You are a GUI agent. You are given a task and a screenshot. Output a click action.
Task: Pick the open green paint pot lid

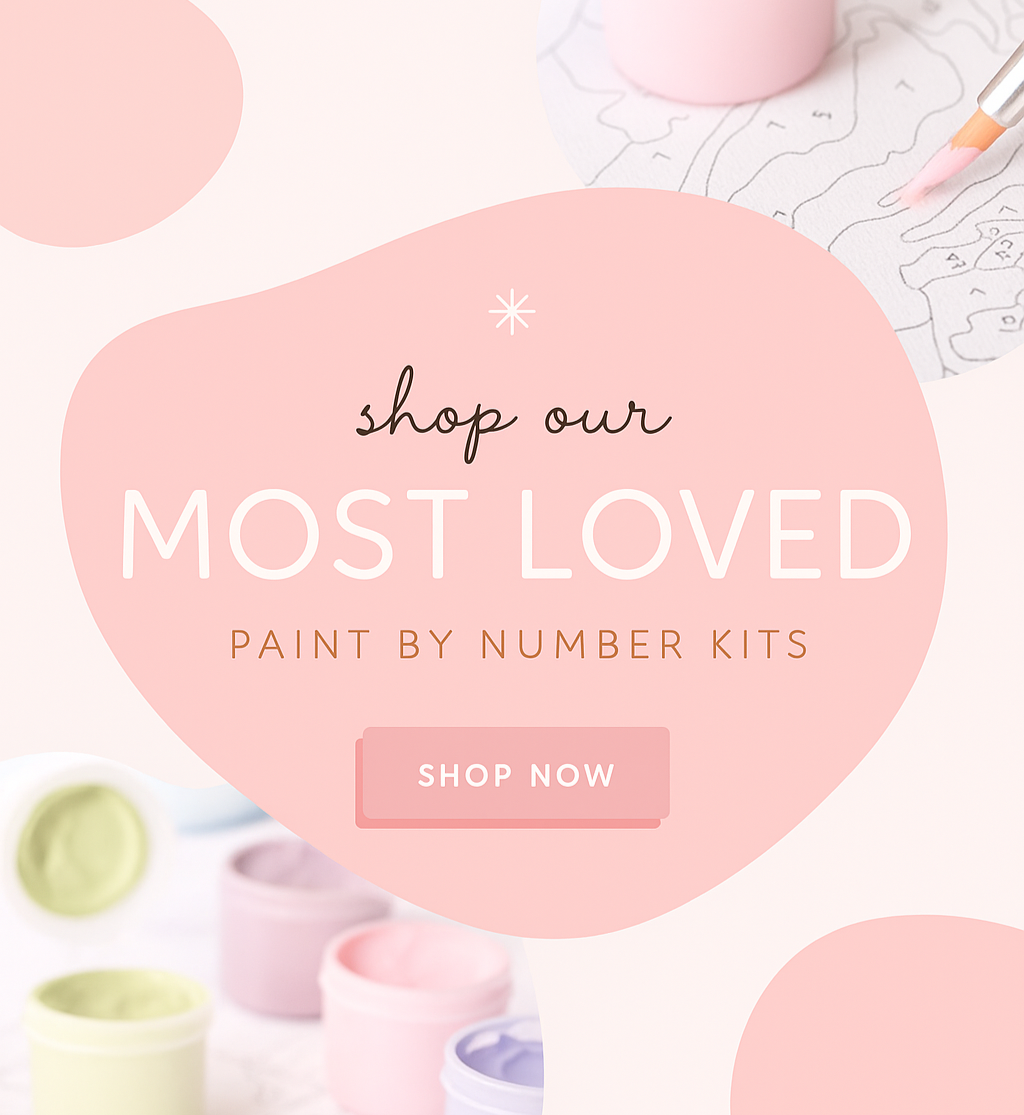click(x=82, y=850)
